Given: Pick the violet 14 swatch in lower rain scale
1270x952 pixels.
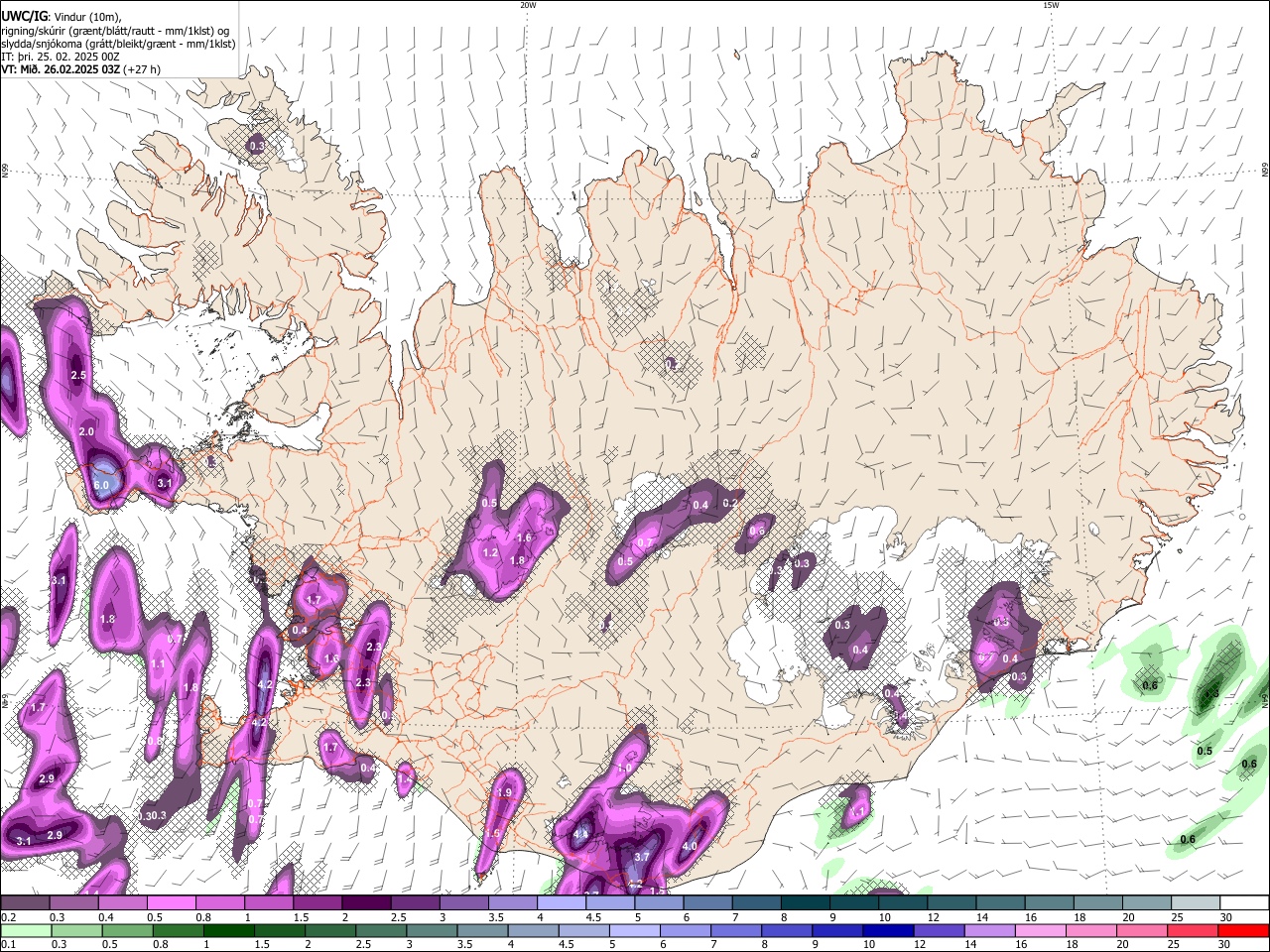Looking at the screenshot, I should (990, 931).
